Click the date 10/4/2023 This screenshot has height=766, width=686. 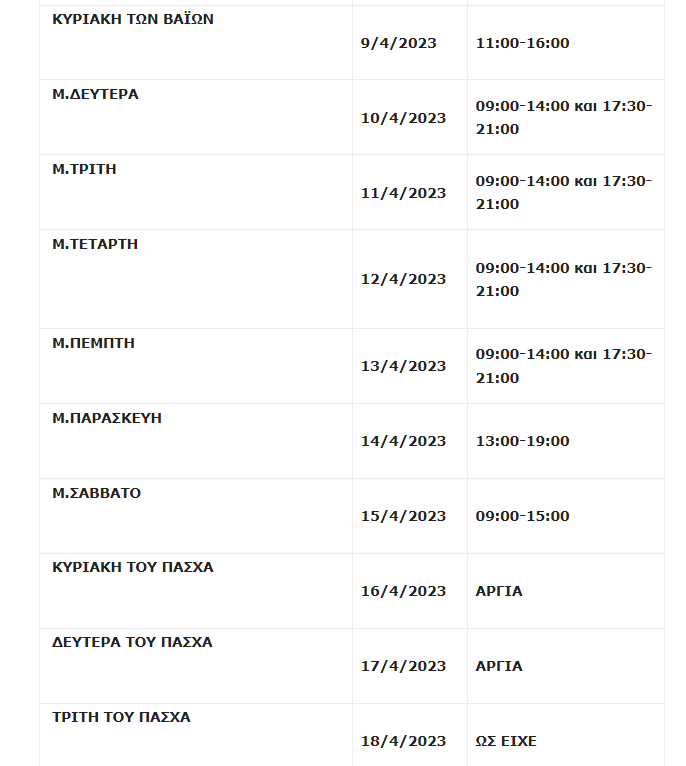tap(403, 118)
